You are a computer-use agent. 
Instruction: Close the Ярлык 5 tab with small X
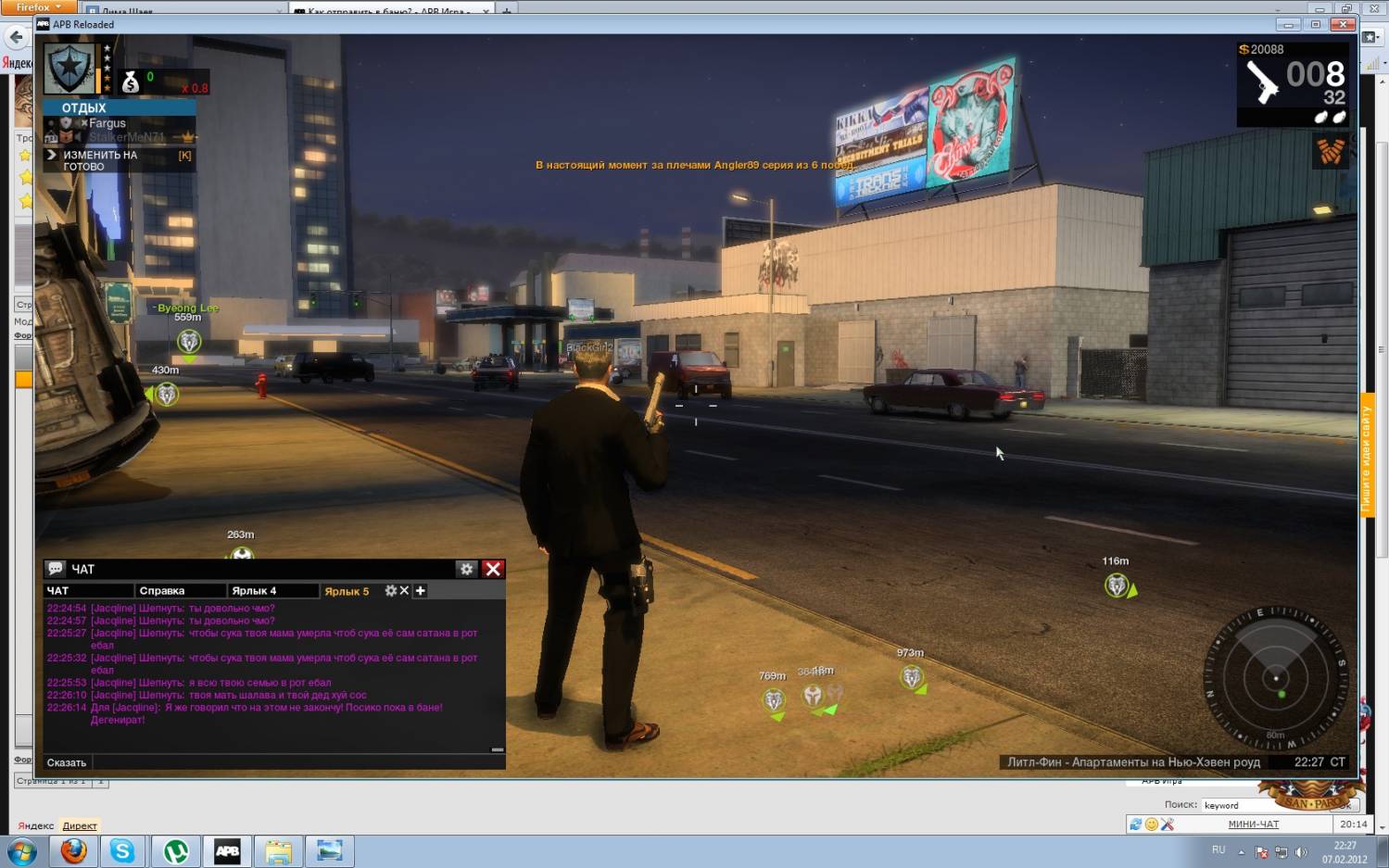pyautogui.click(x=404, y=590)
